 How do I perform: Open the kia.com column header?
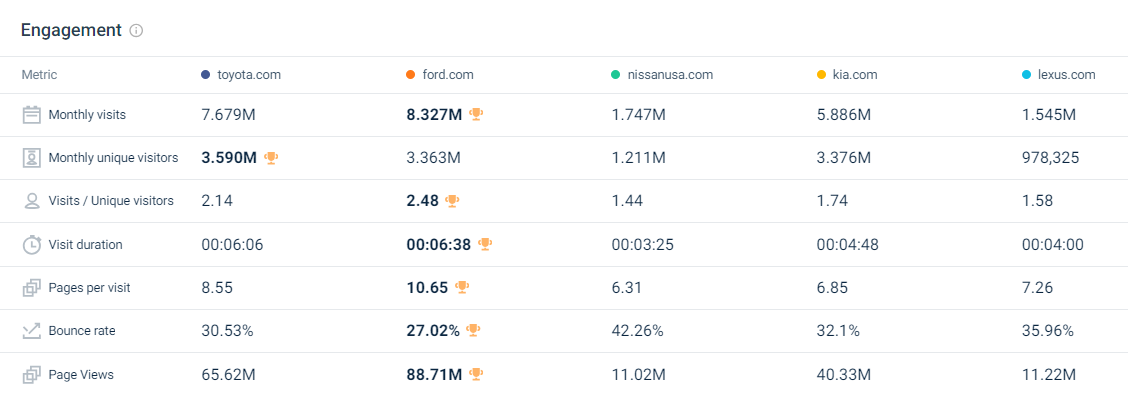(x=855, y=75)
